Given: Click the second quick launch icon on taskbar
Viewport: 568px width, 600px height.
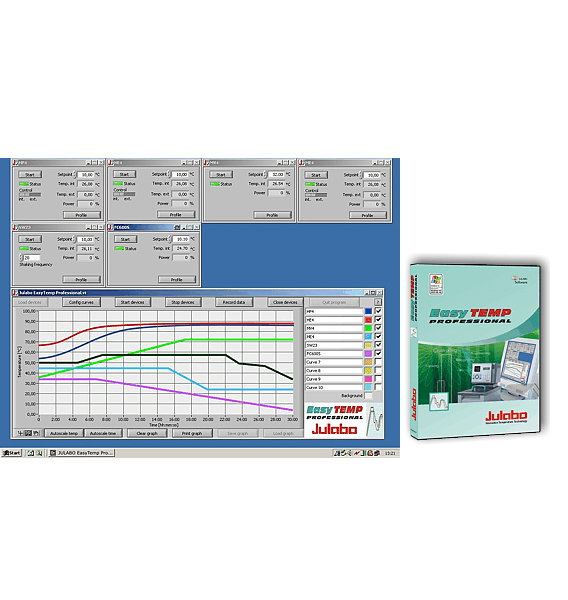Looking at the screenshot, I should (39, 453).
